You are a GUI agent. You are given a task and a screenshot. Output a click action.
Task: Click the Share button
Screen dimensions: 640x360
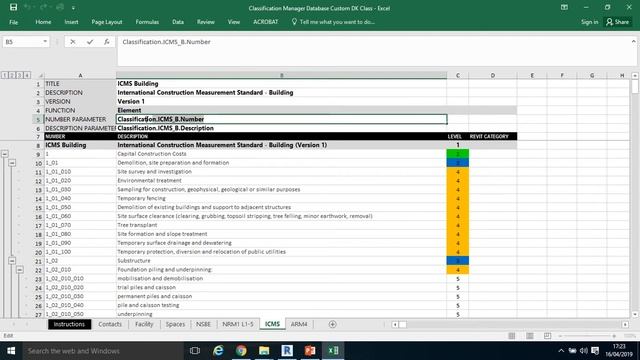pyautogui.click(x=618, y=22)
